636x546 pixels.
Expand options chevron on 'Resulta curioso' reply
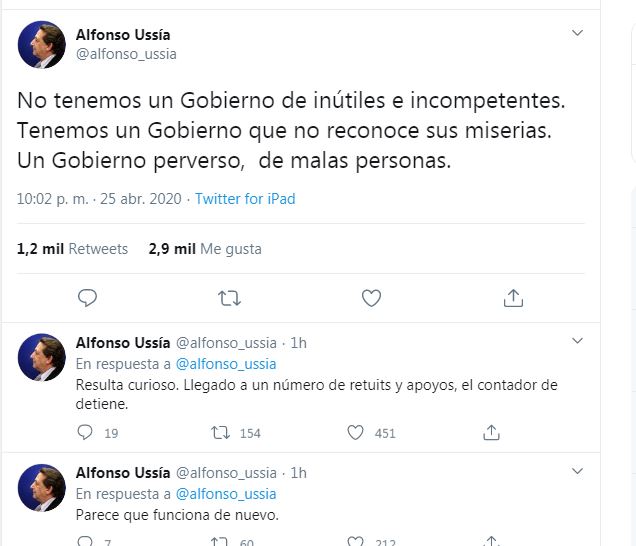tap(577, 342)
